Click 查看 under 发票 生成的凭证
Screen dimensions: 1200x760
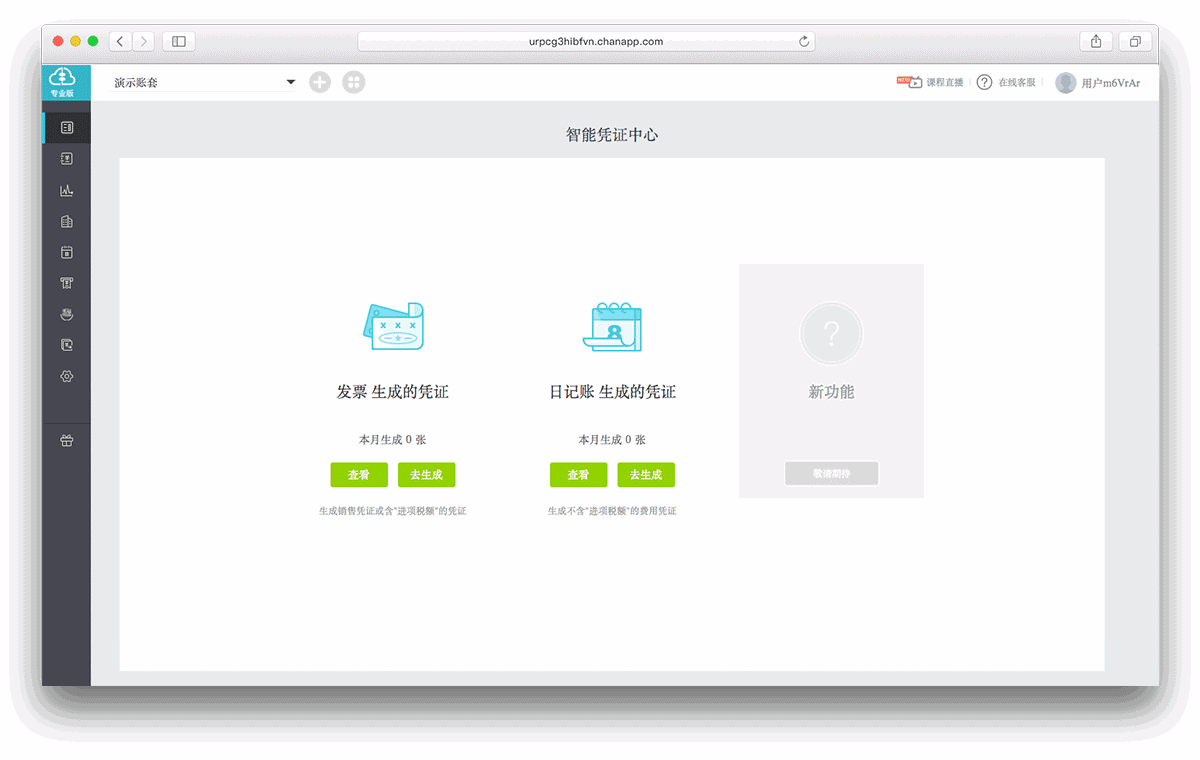(x=359, y=475)
